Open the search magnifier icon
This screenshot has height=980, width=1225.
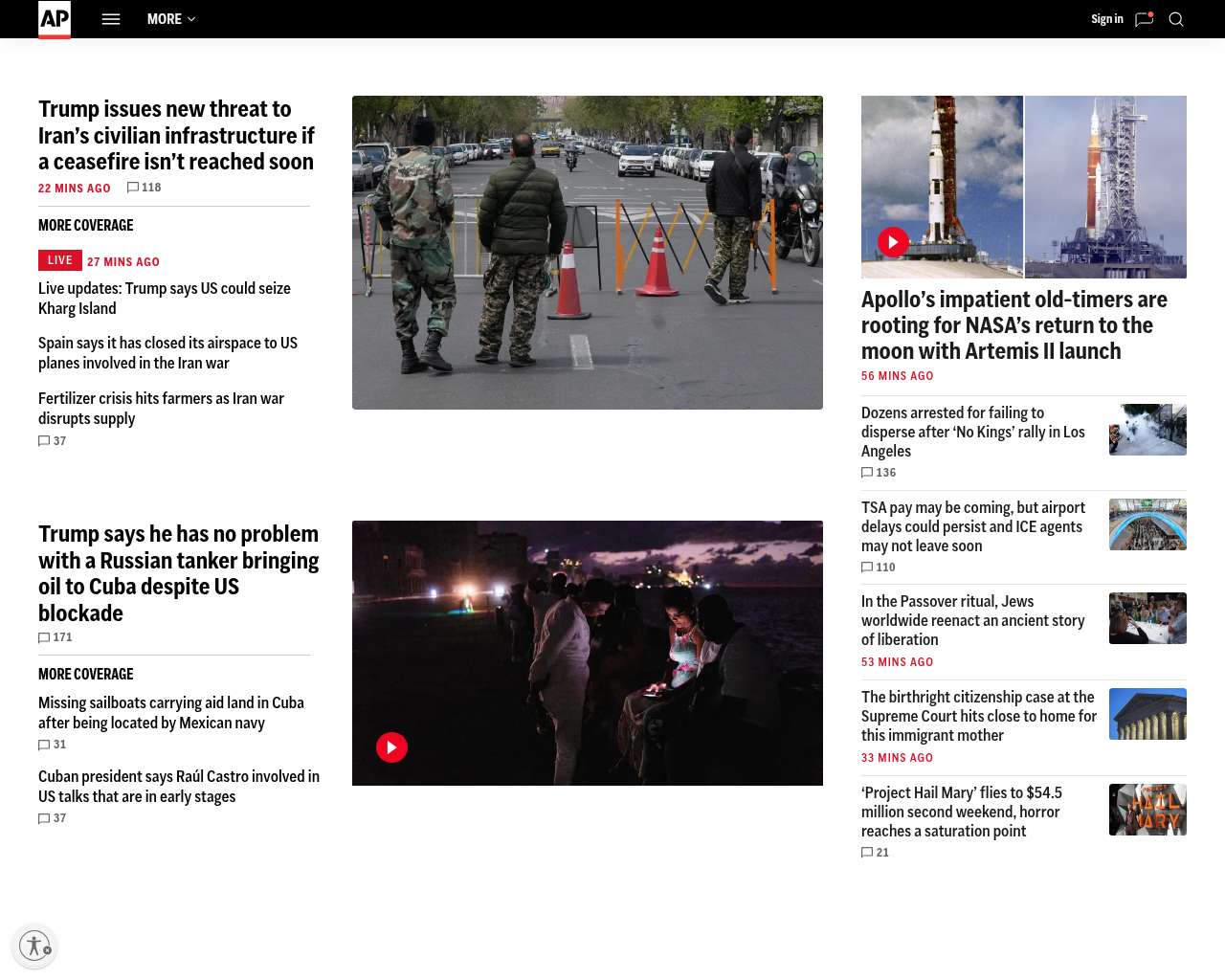click(x=1176, y=19)
